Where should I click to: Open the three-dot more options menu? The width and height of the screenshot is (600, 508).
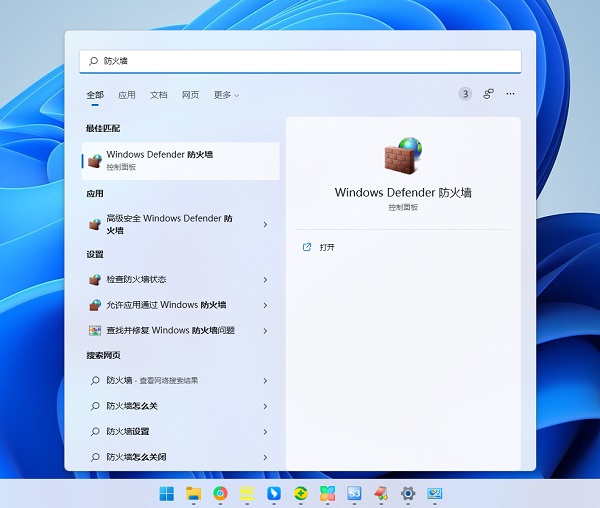click(510, 94)
